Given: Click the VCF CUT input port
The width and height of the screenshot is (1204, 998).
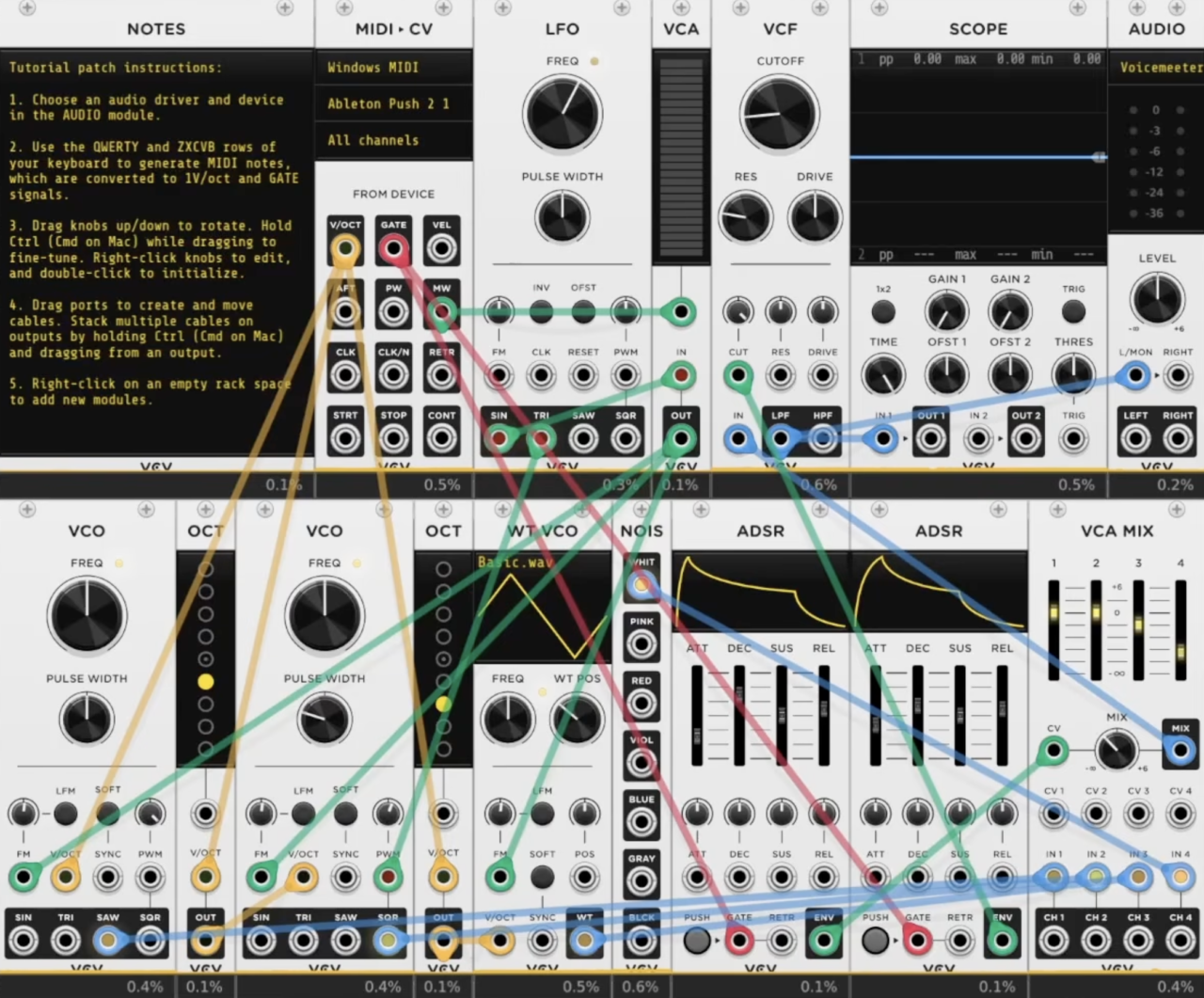Looking at the screenshot, I should 738,375.
